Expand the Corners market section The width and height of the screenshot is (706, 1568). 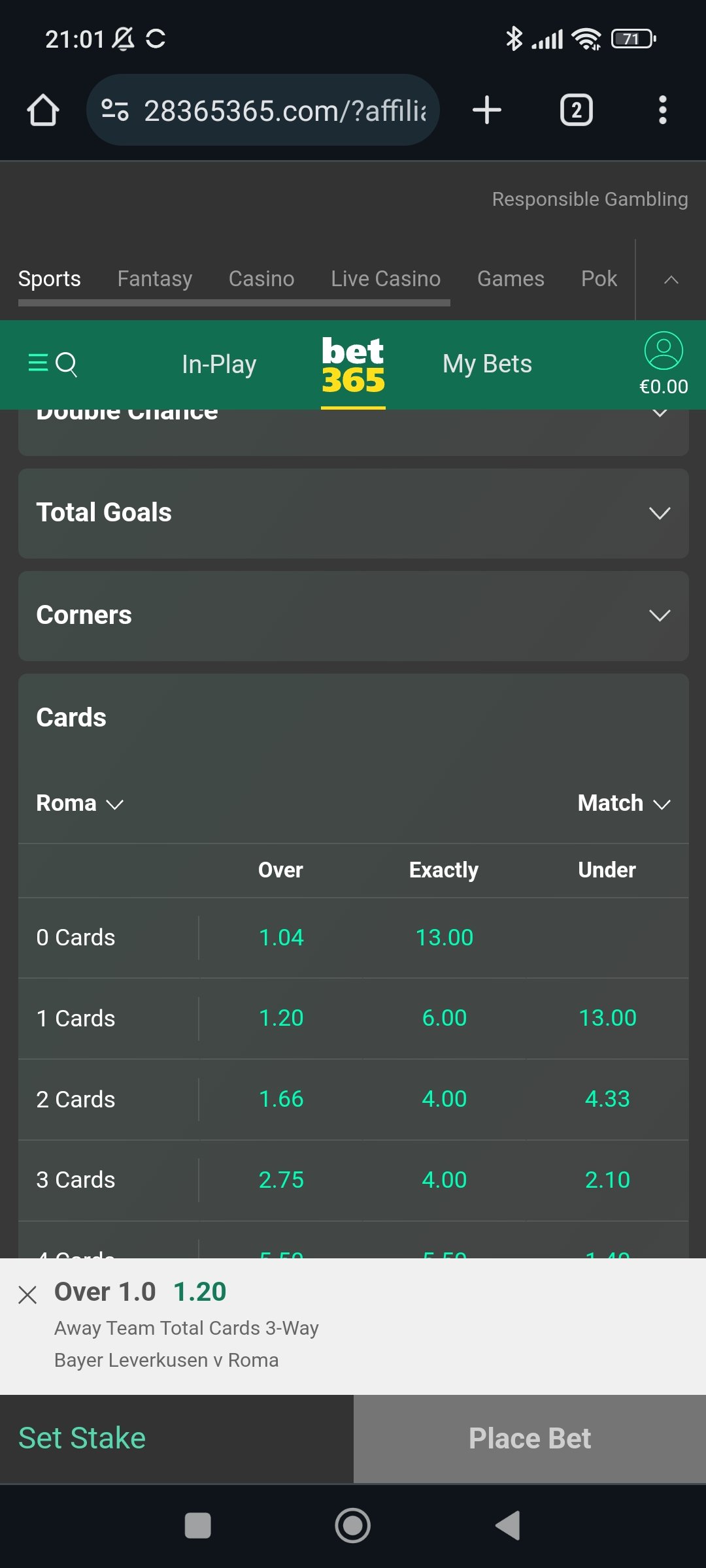pyautogui.click(x=354, y=615)
